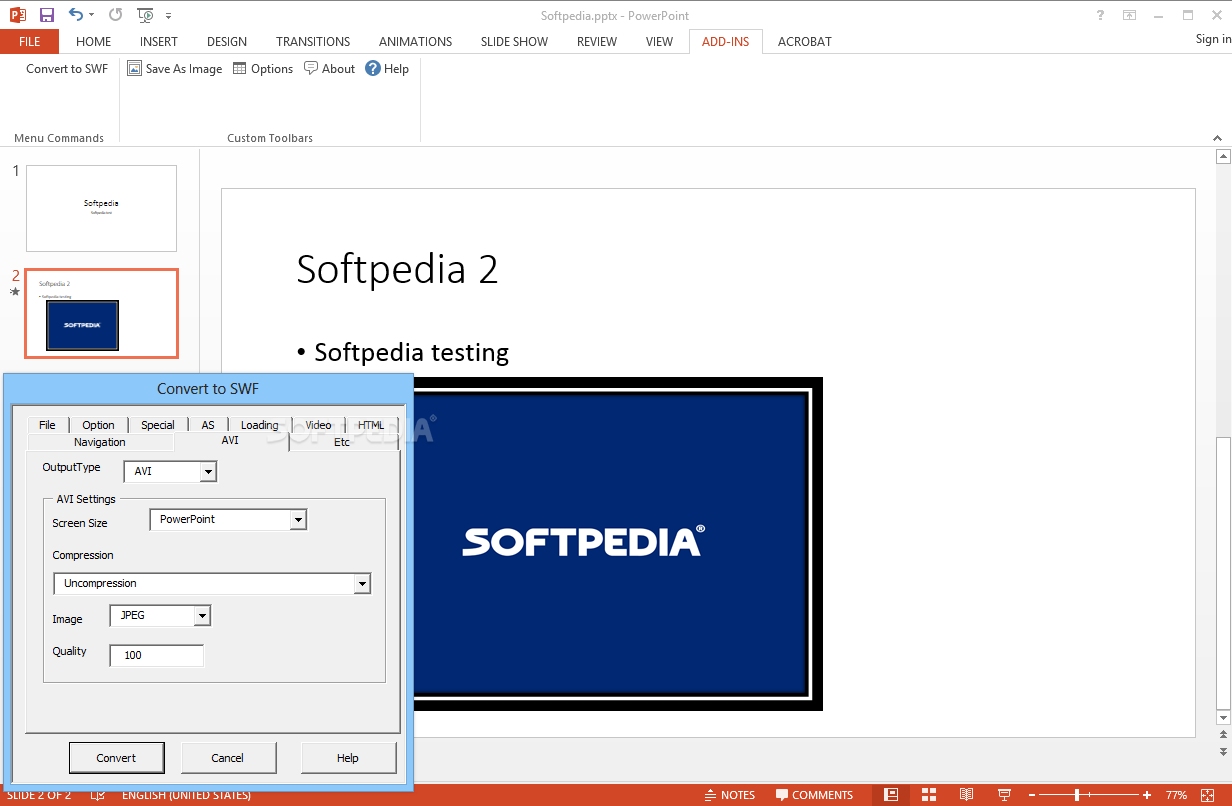Click the Quality input field
The width and height of the screenshot is (1232, 806).
click(157, 655)
